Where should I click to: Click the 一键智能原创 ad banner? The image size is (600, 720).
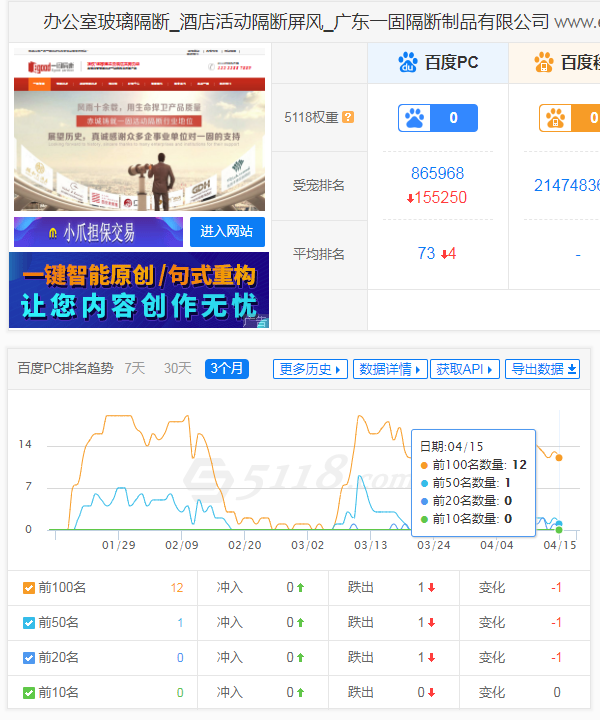[x=139, y=290]
